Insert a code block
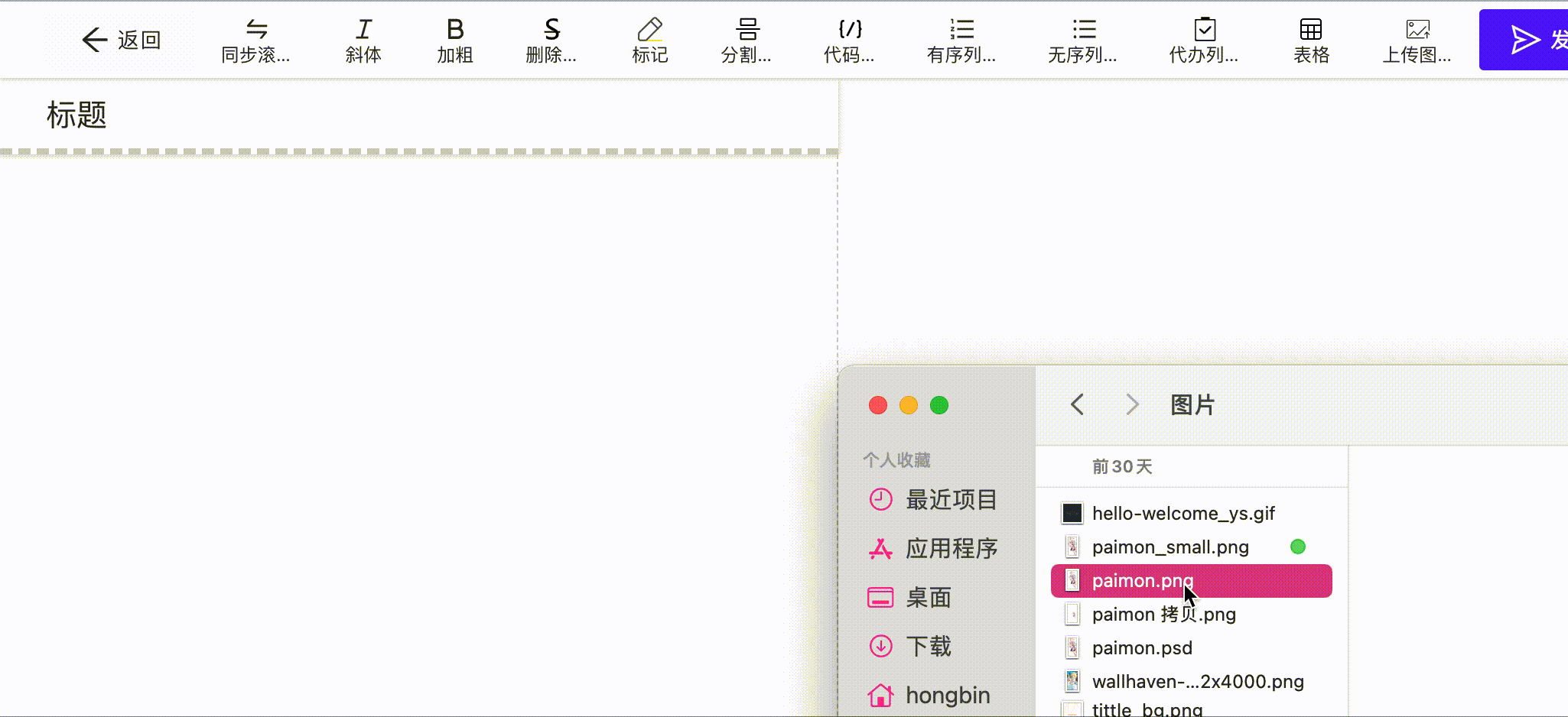The height and width of the screenshot is (717, 1568). (x=848, y=38)
